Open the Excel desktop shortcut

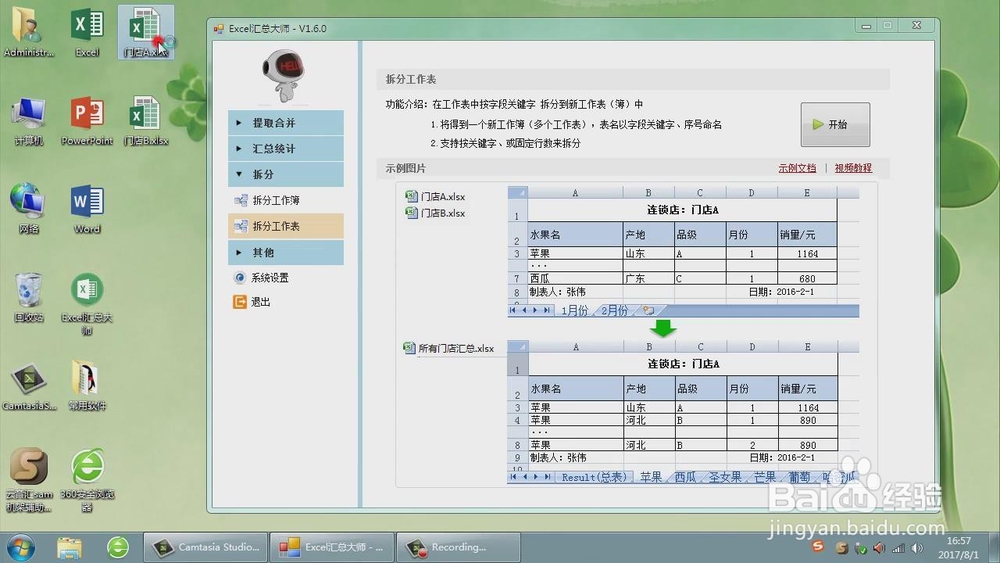click(x=87, y=32)
